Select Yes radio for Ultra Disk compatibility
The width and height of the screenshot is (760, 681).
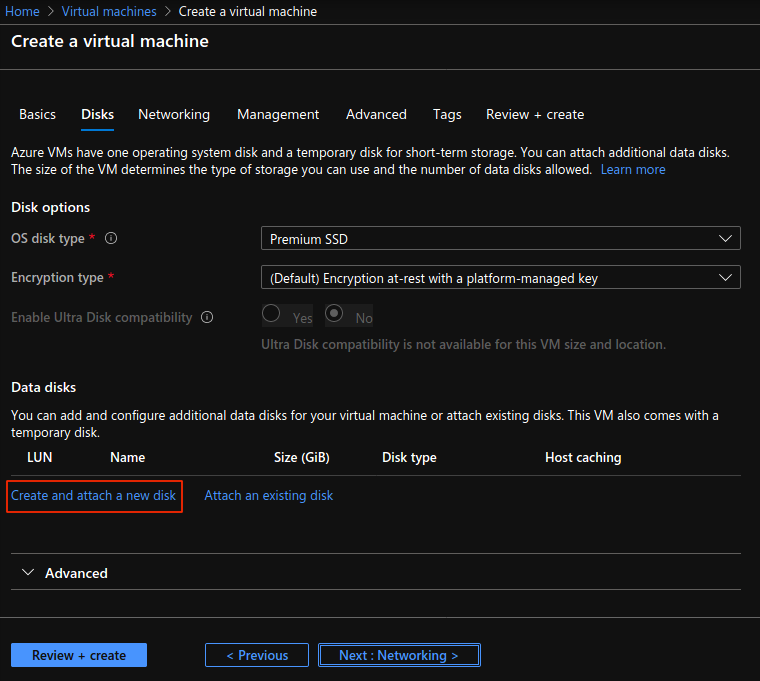271,315
